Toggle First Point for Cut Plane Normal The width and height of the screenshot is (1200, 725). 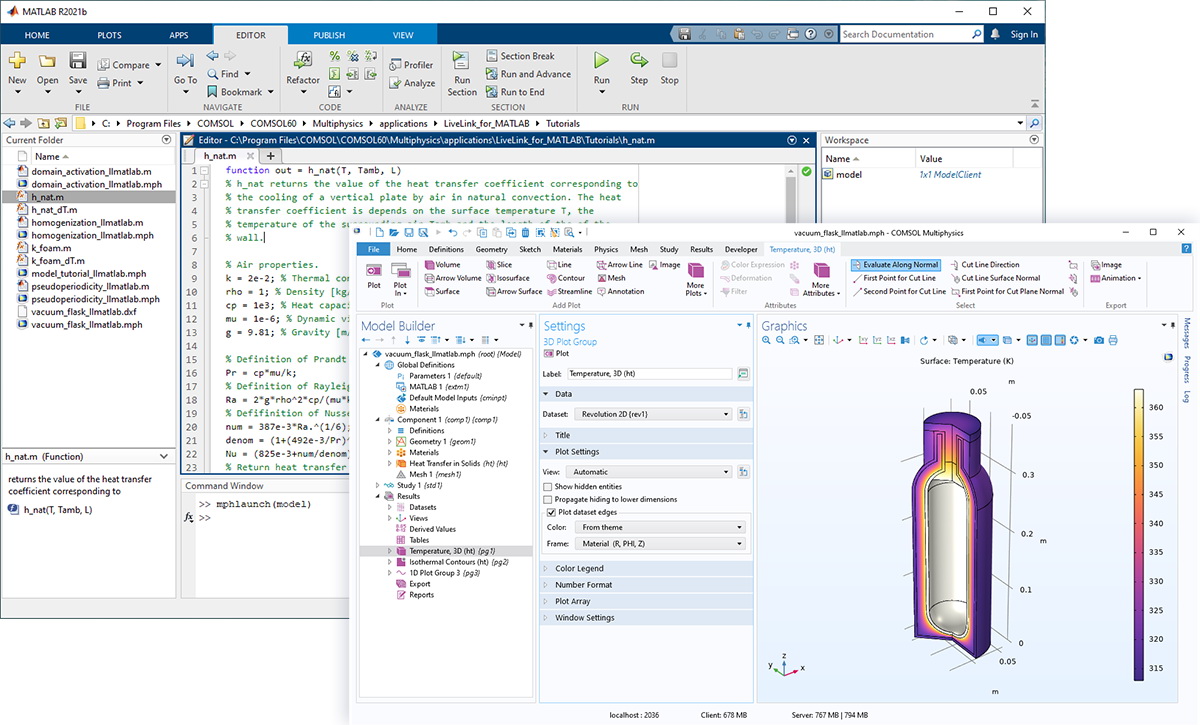(1007, 291)
